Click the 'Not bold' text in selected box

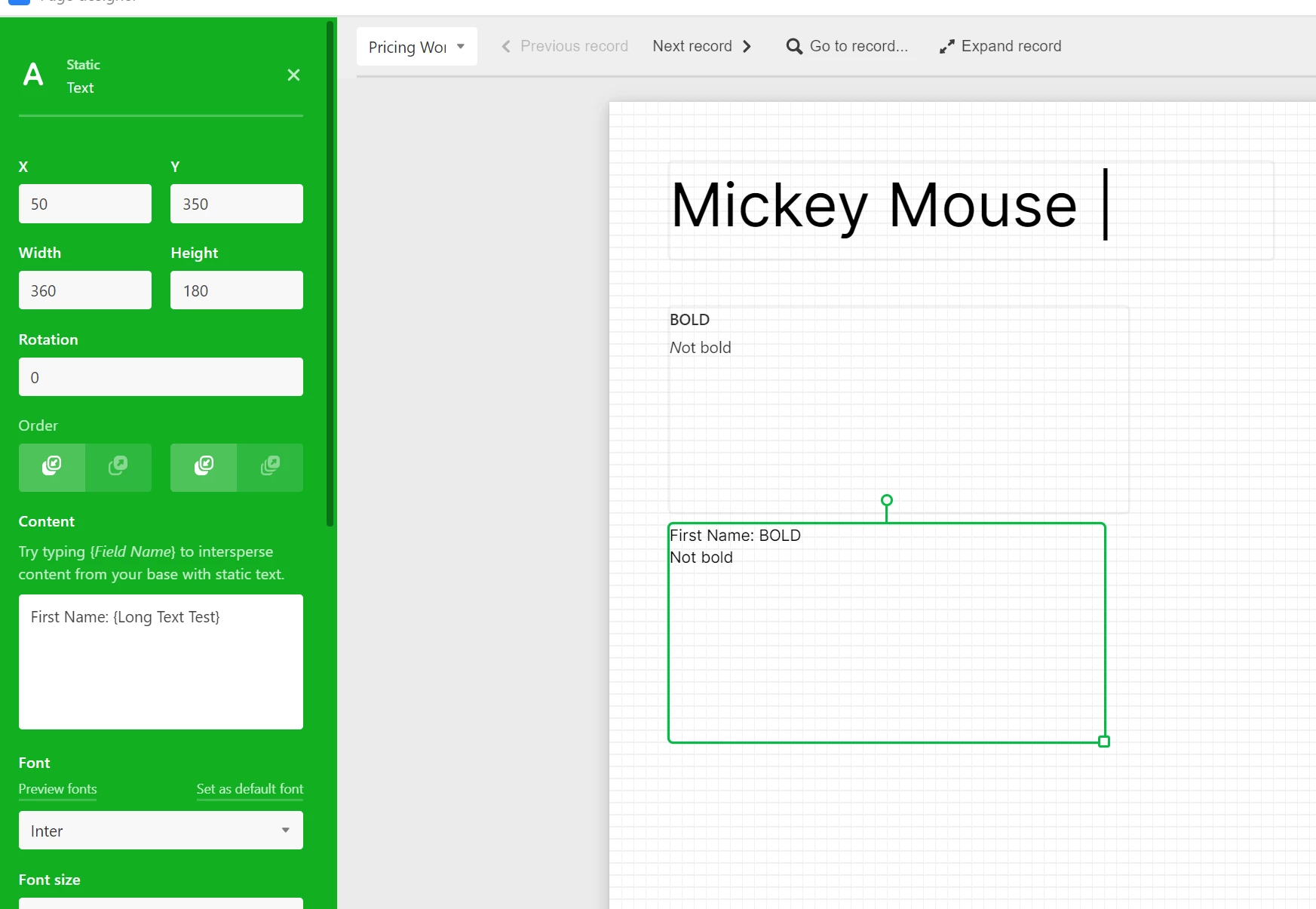point(701,557)
